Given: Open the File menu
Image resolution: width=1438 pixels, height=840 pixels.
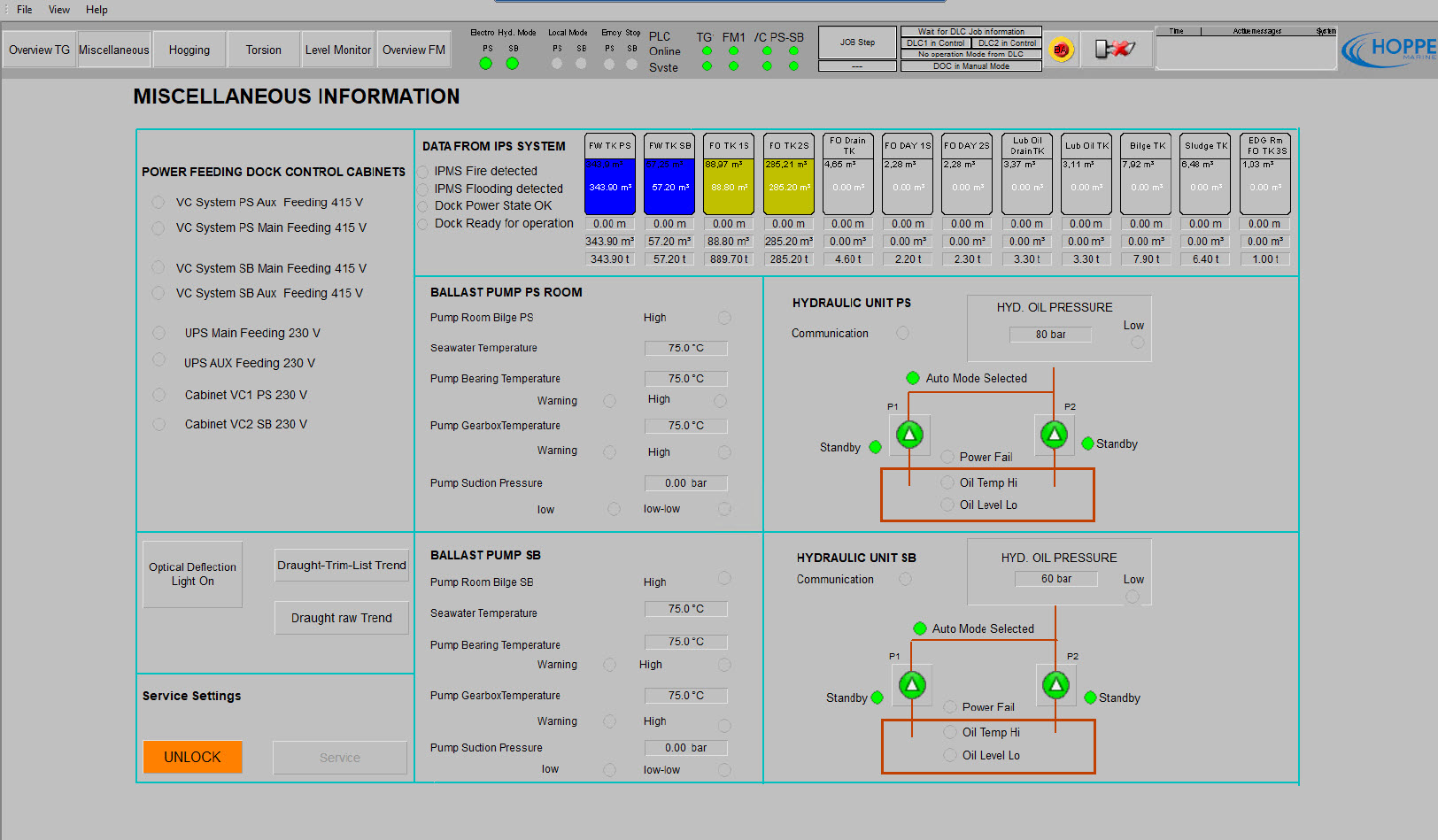Looking at the screenshot, I should click(x=24, y=10).
